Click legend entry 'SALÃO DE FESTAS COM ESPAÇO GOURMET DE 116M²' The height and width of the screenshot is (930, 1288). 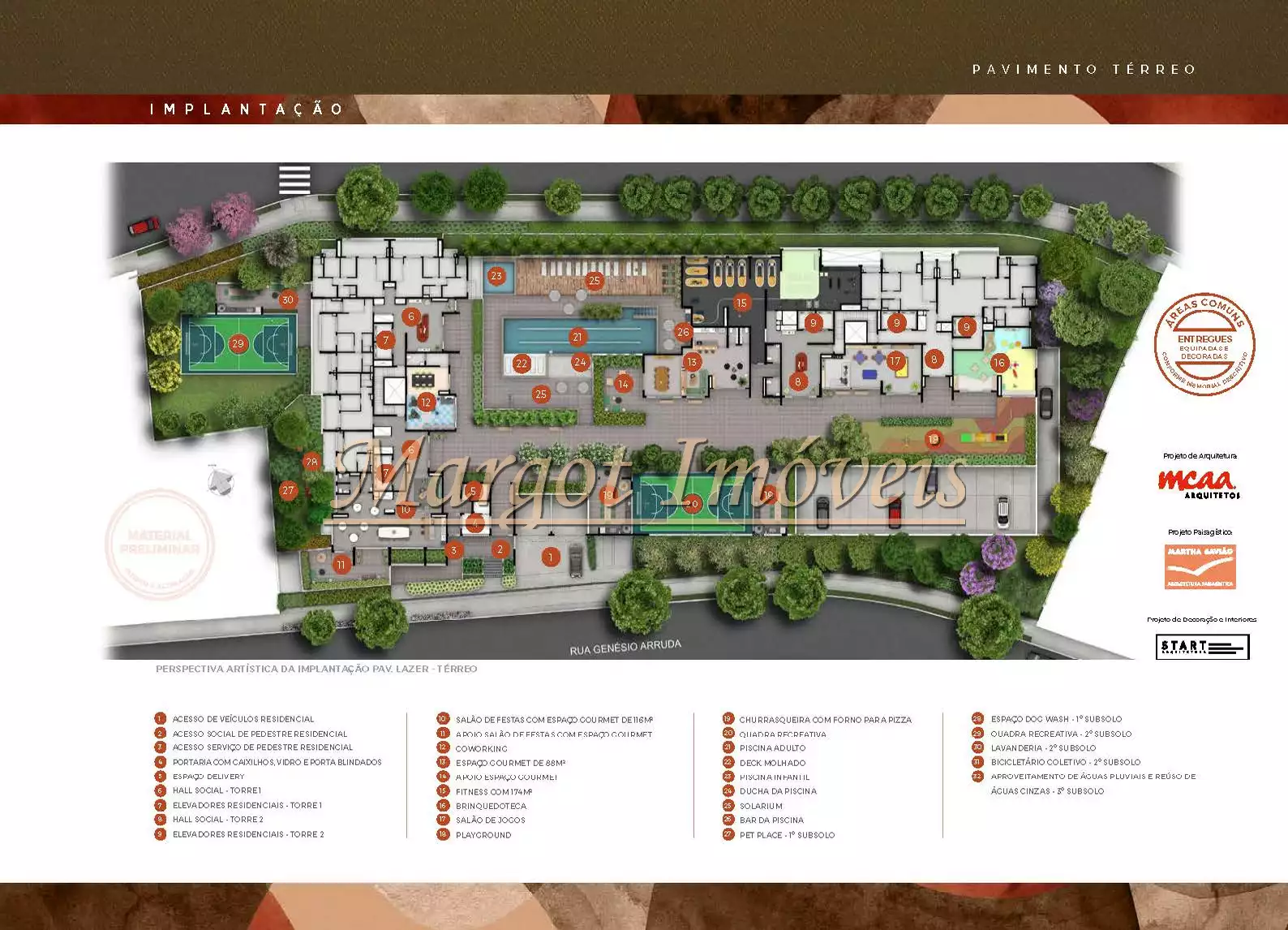coord(554,720)
